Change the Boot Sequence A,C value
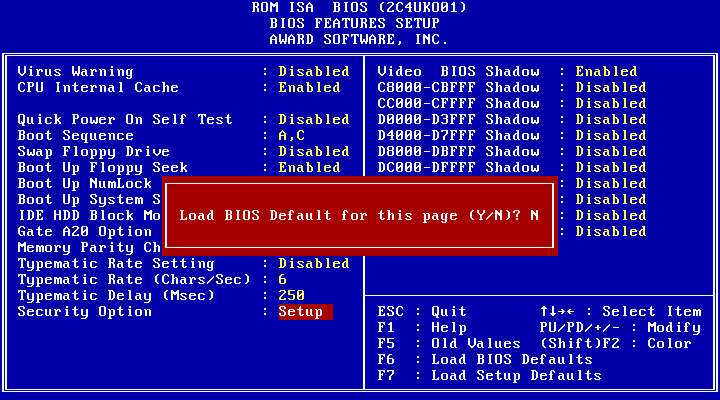This screenshot has width=720, height=400. (292, 135)
